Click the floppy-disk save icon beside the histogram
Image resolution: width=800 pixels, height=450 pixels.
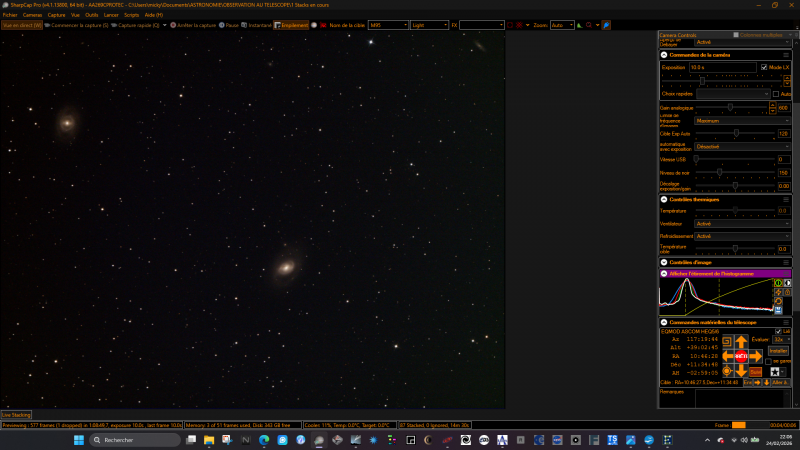[778, 310]
